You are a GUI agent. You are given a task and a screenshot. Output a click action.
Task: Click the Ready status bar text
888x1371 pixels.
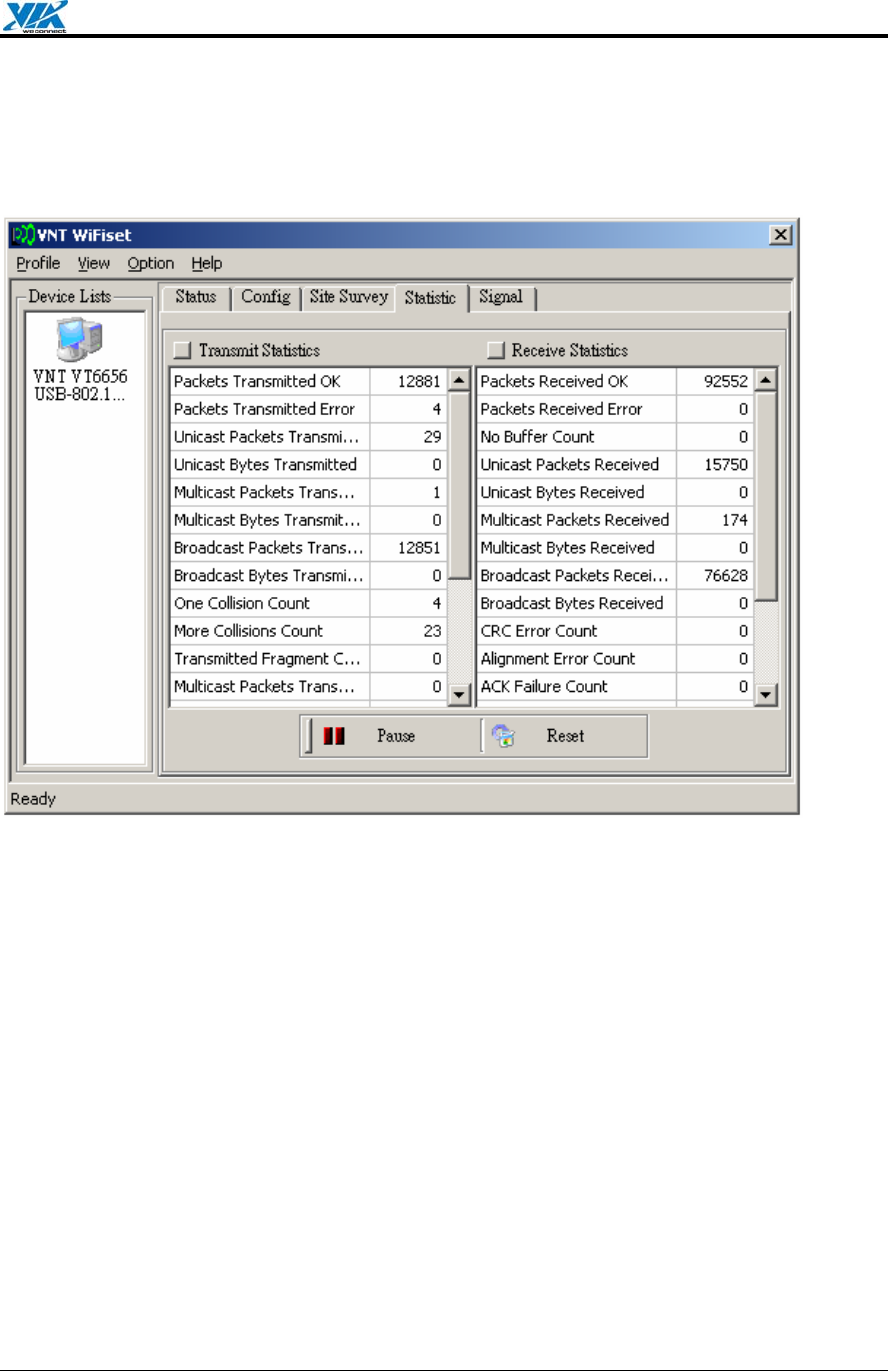tap(33, 799)
